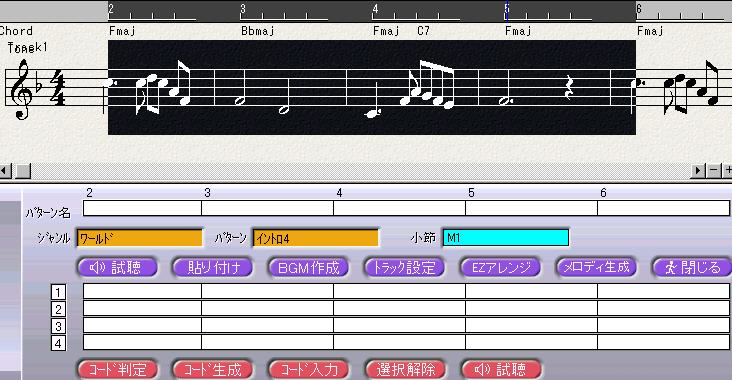Click the playback cursor at measure 5

[507, 10]
